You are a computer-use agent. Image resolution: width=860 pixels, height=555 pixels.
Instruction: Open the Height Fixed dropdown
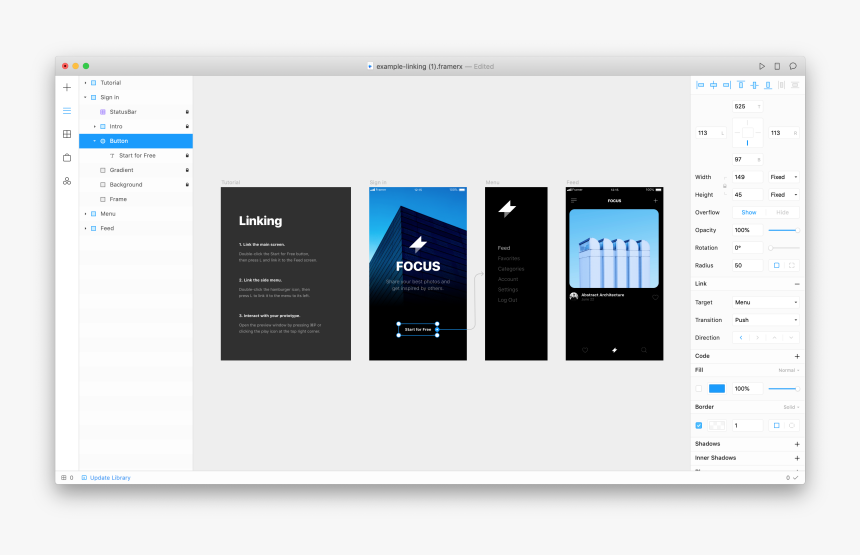tap(784, 195)
